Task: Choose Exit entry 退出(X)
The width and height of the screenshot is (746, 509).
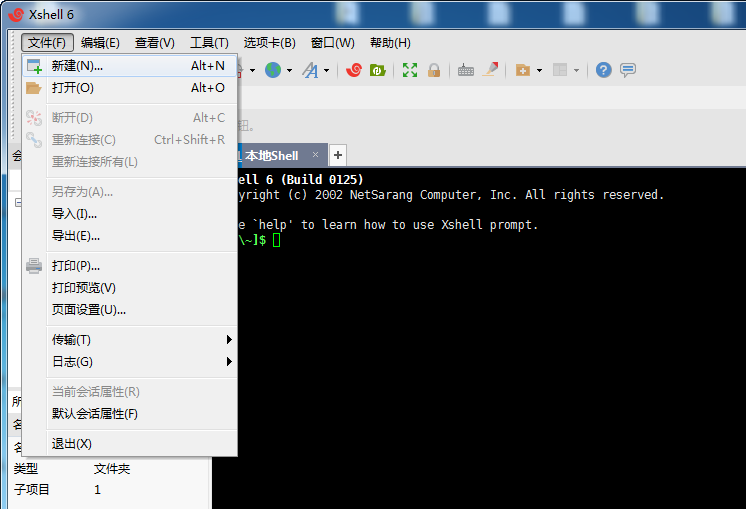Action: point(129,444)
